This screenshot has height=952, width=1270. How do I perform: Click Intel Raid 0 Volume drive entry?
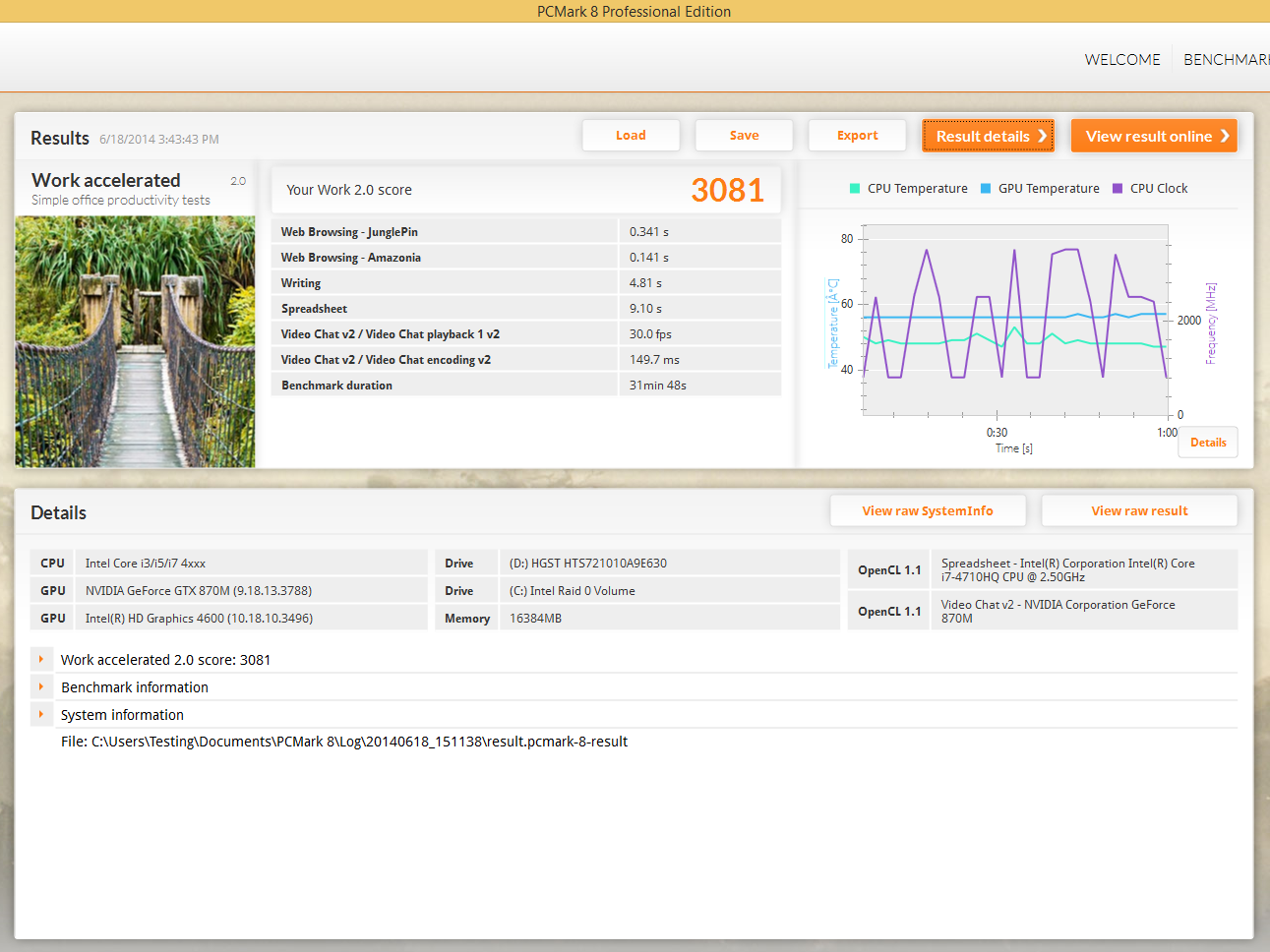point(573,591)
